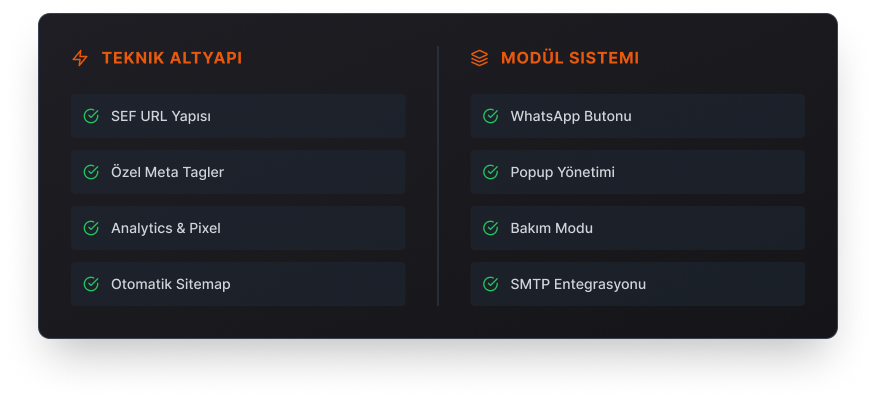Click the stacked layers icon beside Modül Sistemi
Screen dimensions: 876x402
479,58
